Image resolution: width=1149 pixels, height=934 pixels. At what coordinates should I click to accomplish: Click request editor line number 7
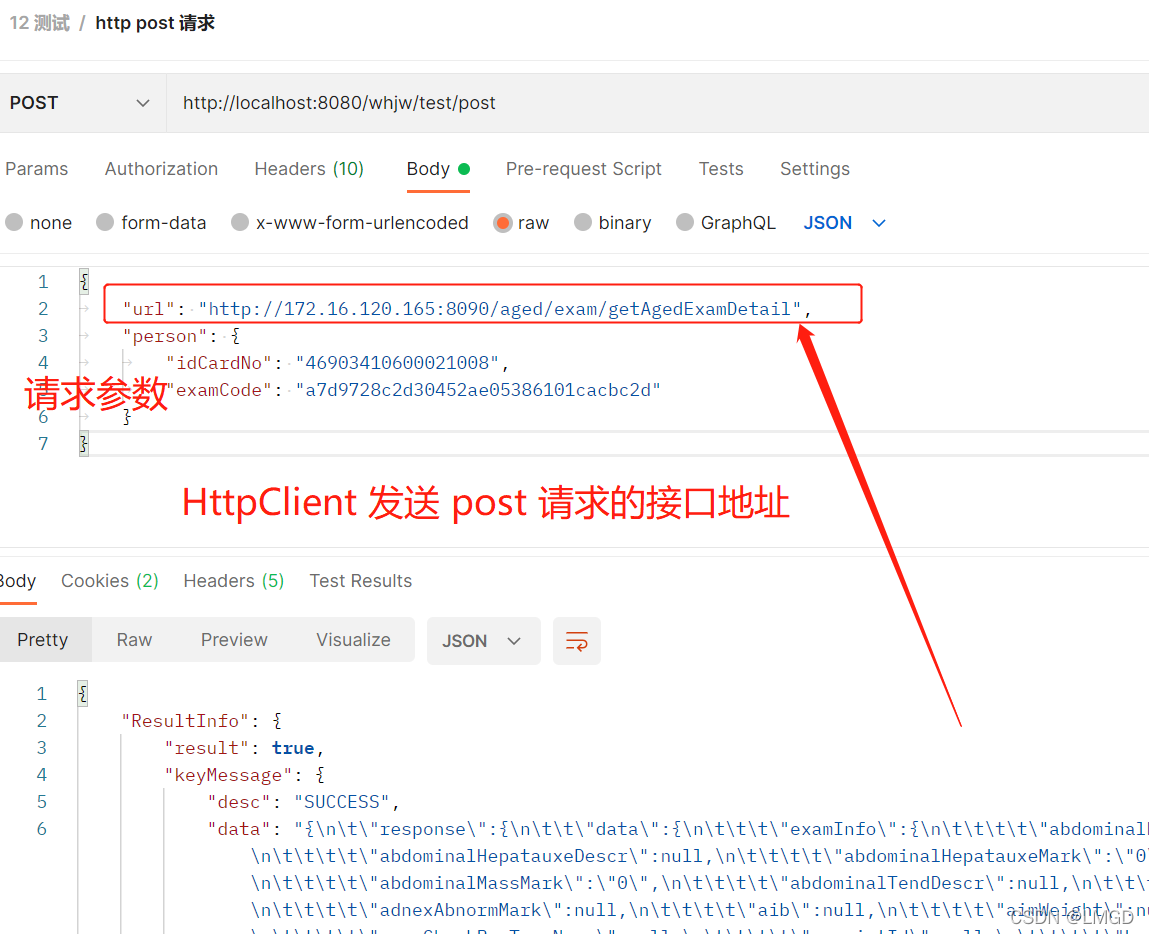(x=43, y=444)
